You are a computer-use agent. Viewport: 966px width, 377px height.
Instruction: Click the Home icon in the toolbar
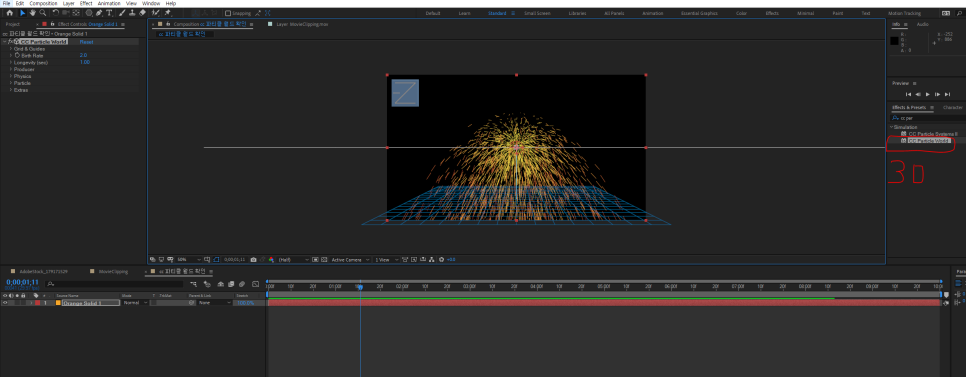[x=10, y=13]
